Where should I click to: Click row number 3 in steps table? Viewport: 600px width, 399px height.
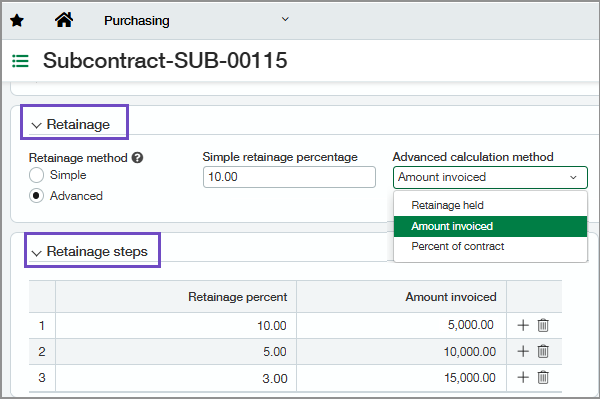click(42, 378)
